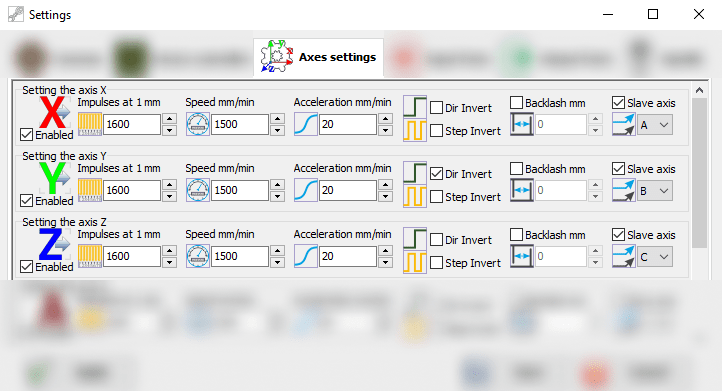Image resolution: width=722 pixels, height=391 pixels.
Task: Click the Z axis Impulses at 1 mm field
Action: point(132,256)
